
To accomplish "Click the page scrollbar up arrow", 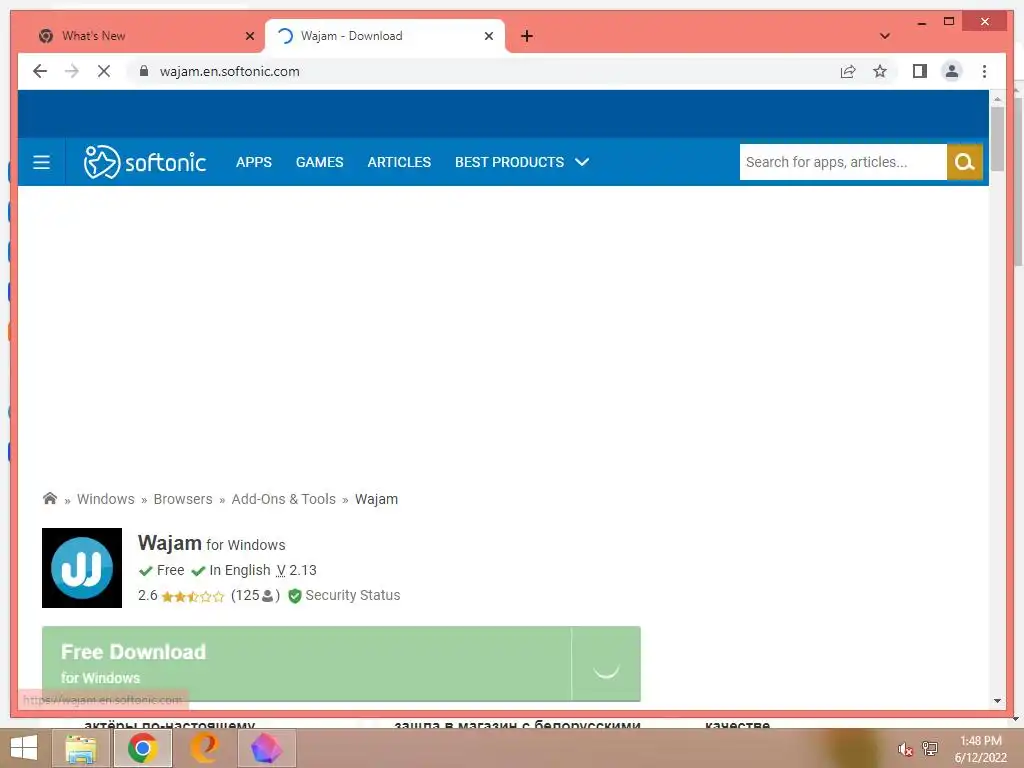I will pyautogui.click(x=997, y=99).
